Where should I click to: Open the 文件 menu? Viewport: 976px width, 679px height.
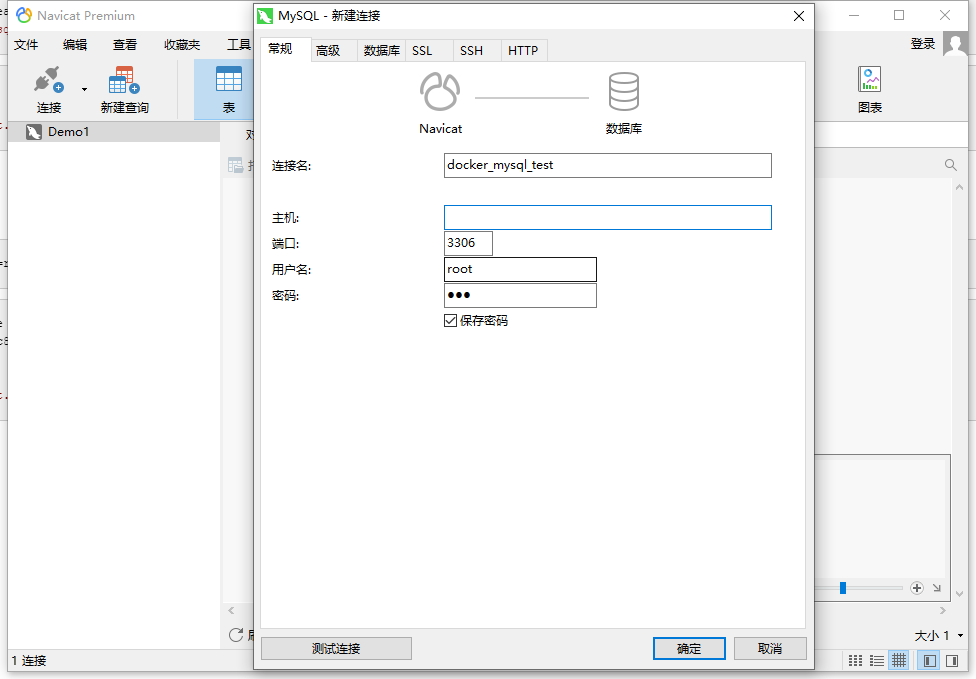[26, 45]
